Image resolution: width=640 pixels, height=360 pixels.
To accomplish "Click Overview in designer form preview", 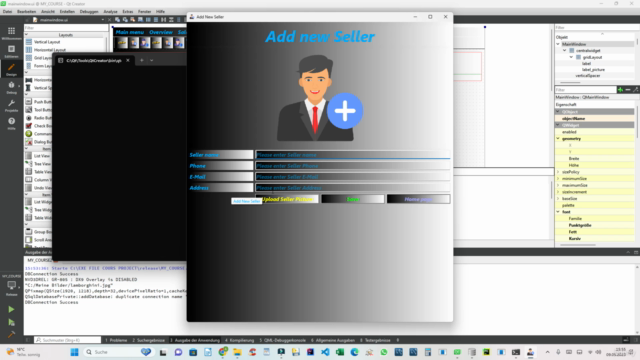I will click(161, 32).
